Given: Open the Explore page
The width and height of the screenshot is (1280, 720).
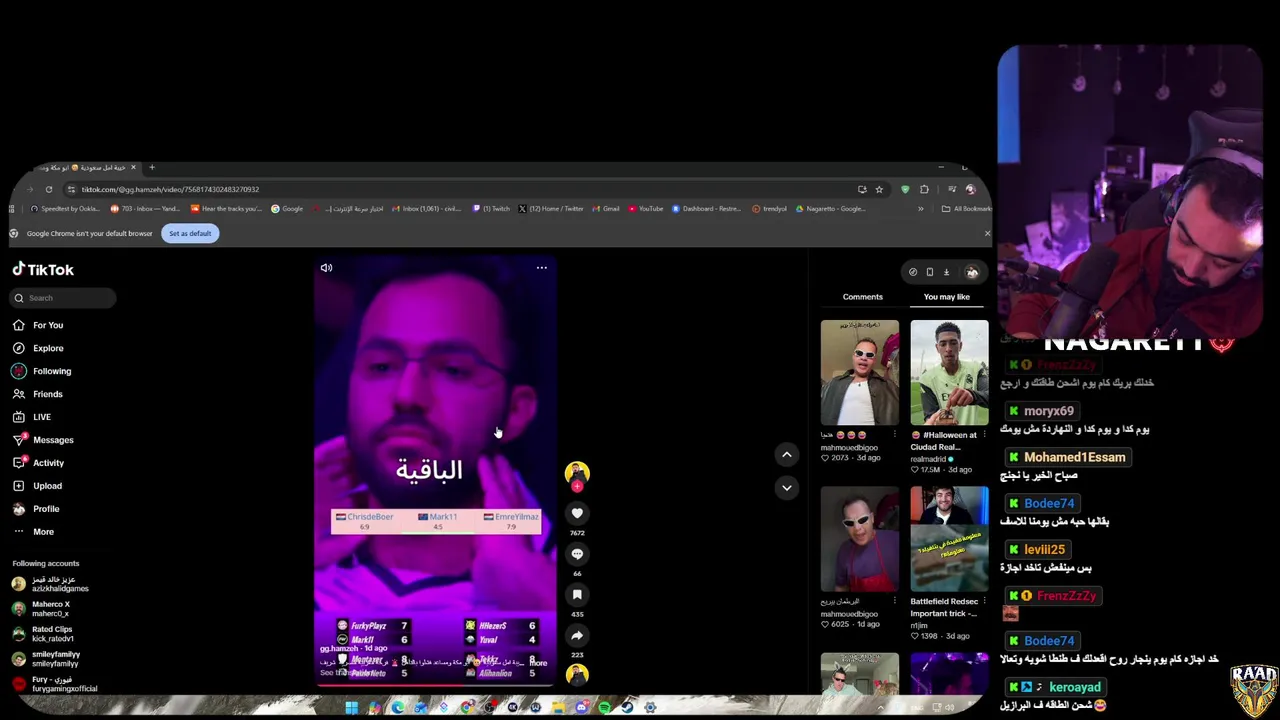Looking at the screenshot, I should click(38, 348).
